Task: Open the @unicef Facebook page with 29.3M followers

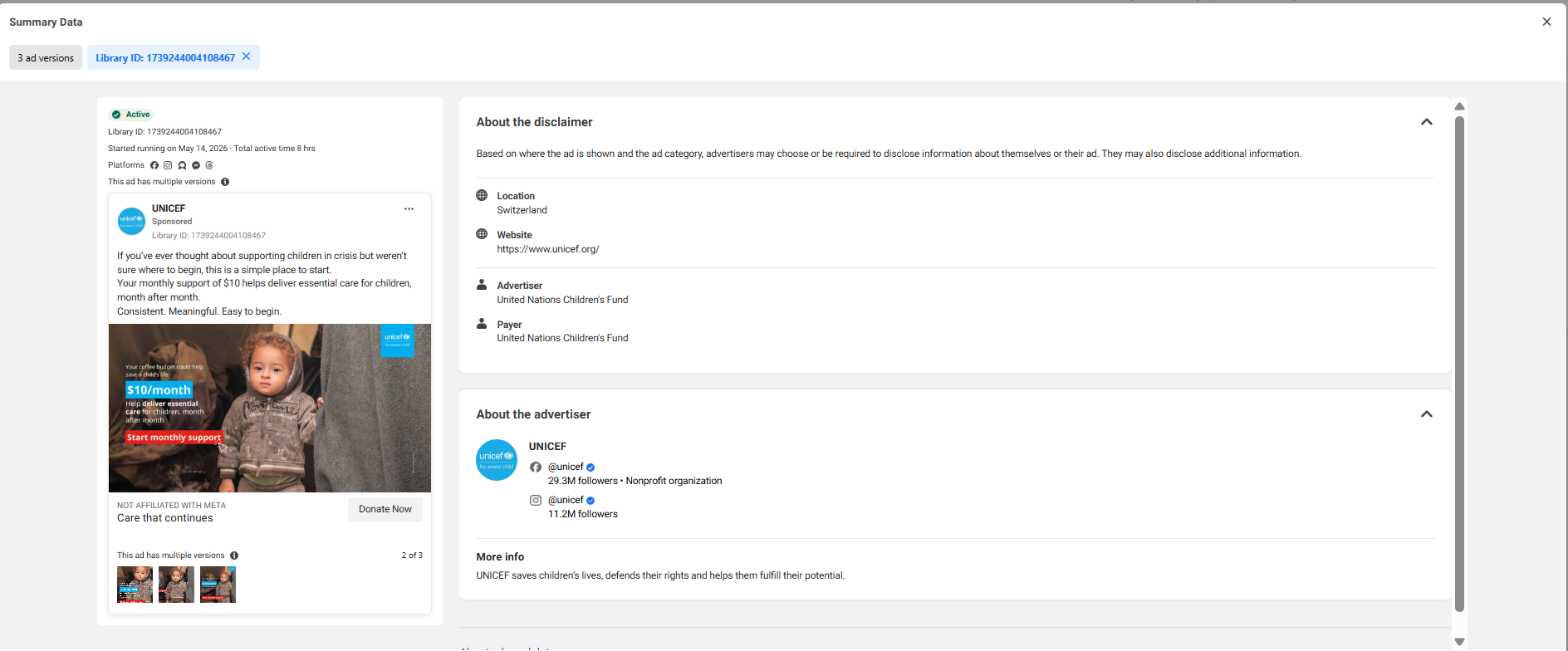Action: pos(566,467)
